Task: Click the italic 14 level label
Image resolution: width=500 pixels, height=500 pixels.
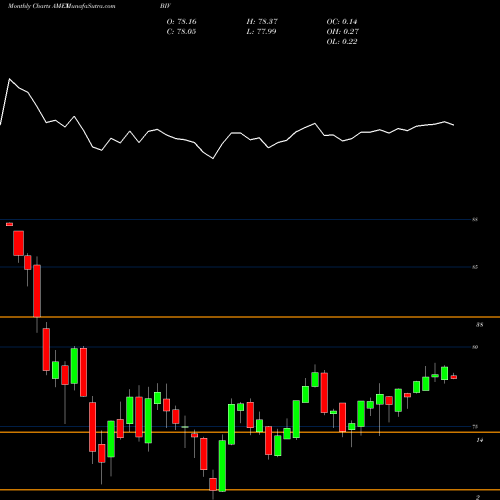Action: coord(479,440)
